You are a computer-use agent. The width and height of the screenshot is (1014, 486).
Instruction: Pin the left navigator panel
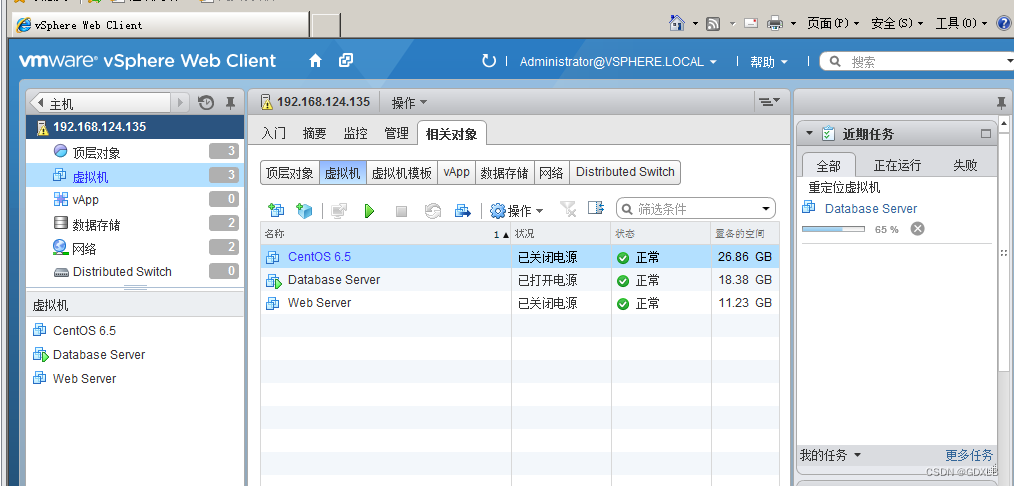pyautogui.click(x=230, y=103)
